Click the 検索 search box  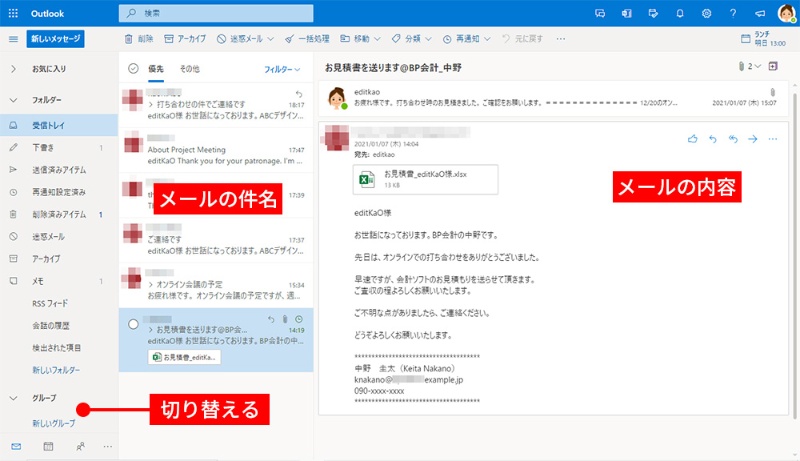(x=216, y=13)
